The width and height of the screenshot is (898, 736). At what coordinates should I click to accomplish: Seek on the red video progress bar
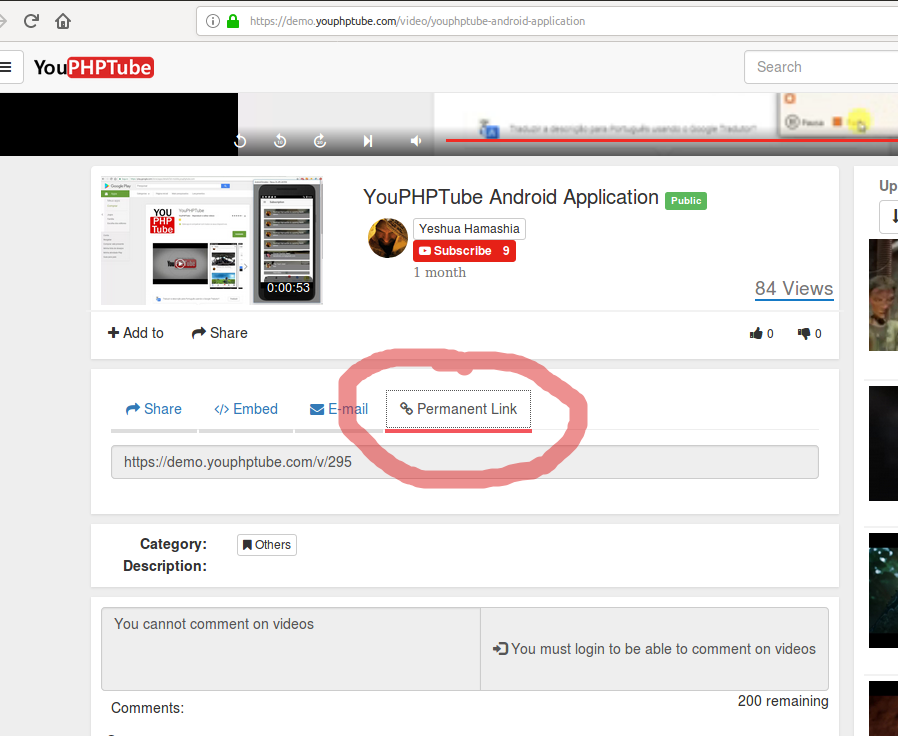point(672,139)
